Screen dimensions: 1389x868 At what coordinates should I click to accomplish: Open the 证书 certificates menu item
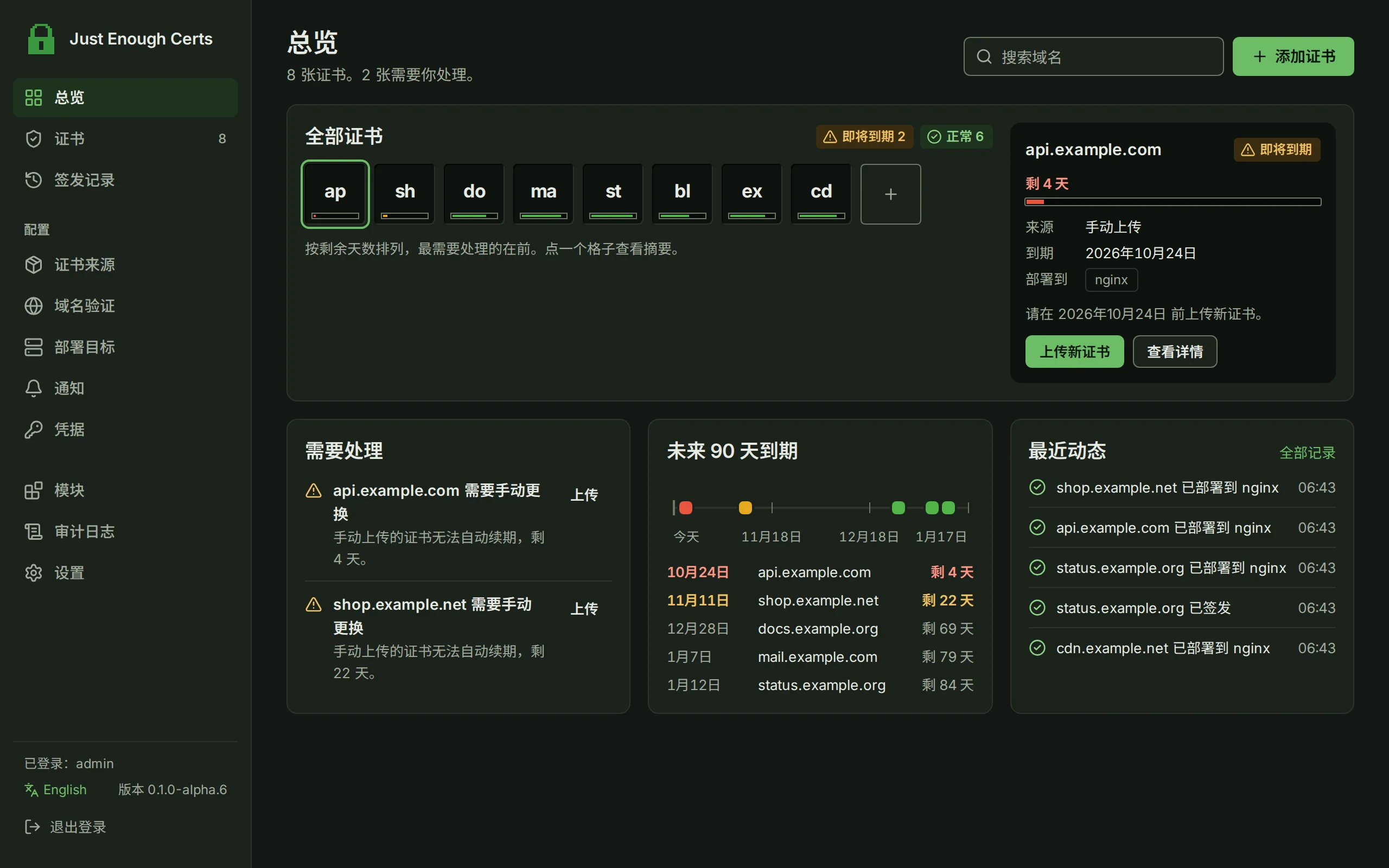(x=125, y=139)
